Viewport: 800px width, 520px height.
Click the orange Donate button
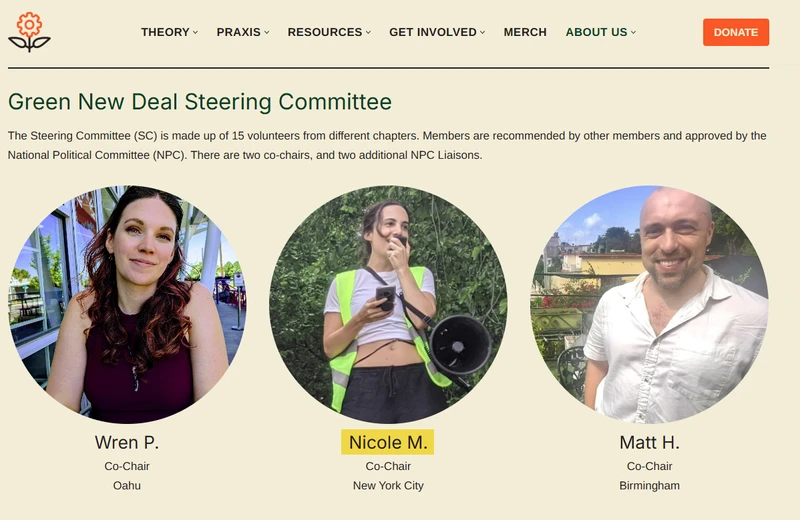(736, 32)
